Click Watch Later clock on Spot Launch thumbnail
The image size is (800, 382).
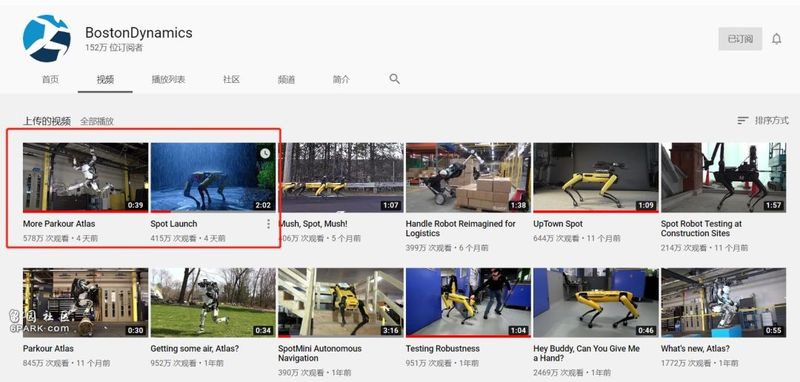tap(265, 153)
